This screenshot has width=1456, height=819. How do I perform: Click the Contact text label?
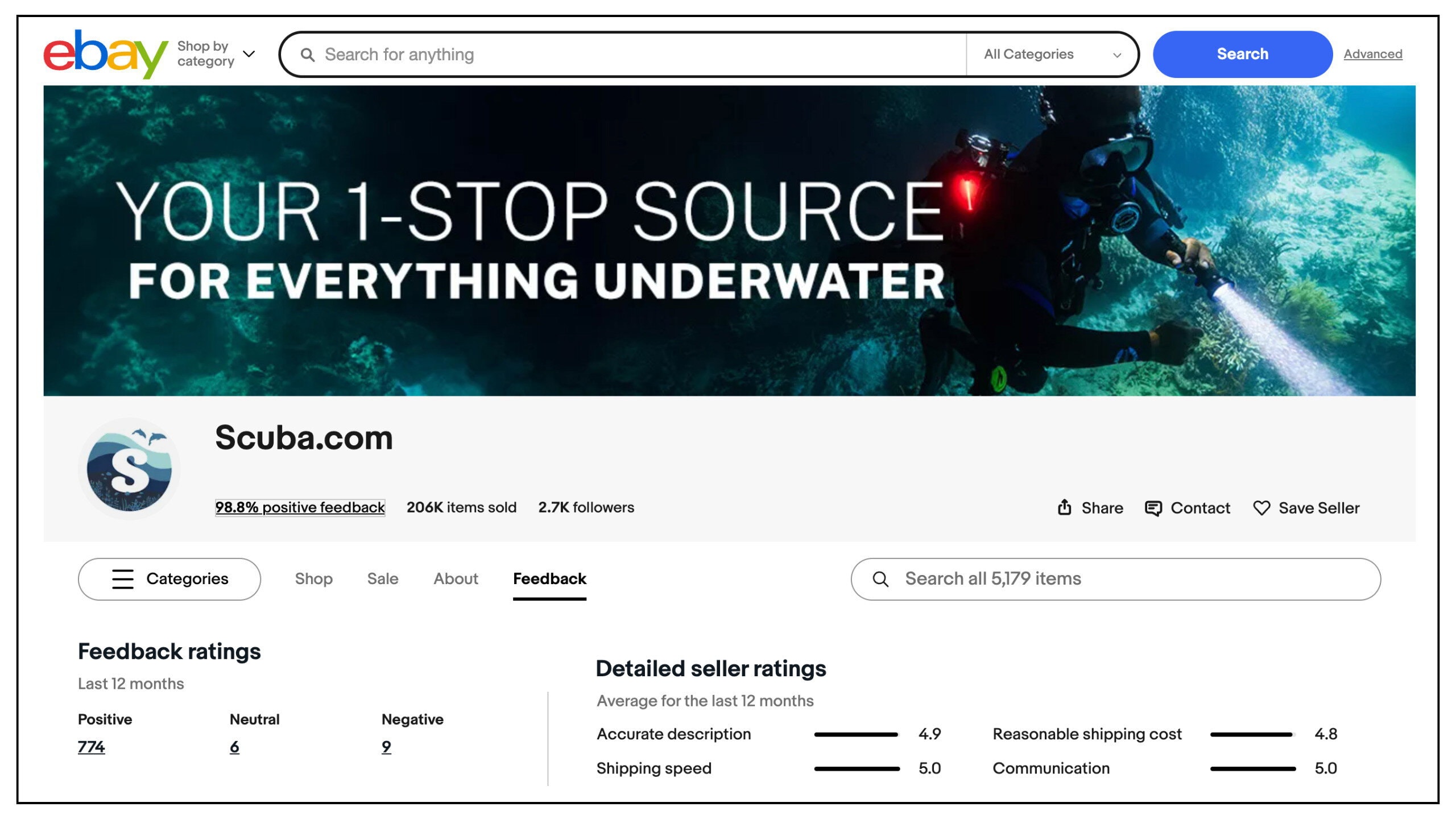tap(1200, 508)
